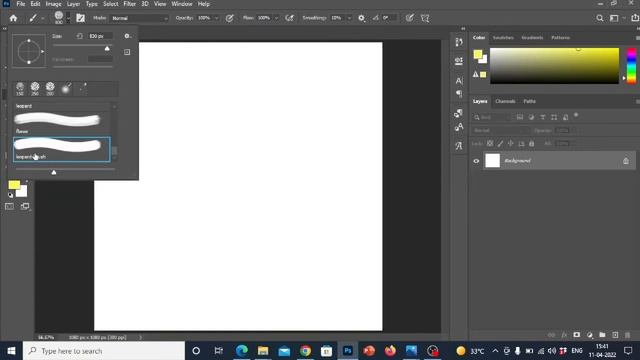Open brush preset panel gear menu

(127, 36)
